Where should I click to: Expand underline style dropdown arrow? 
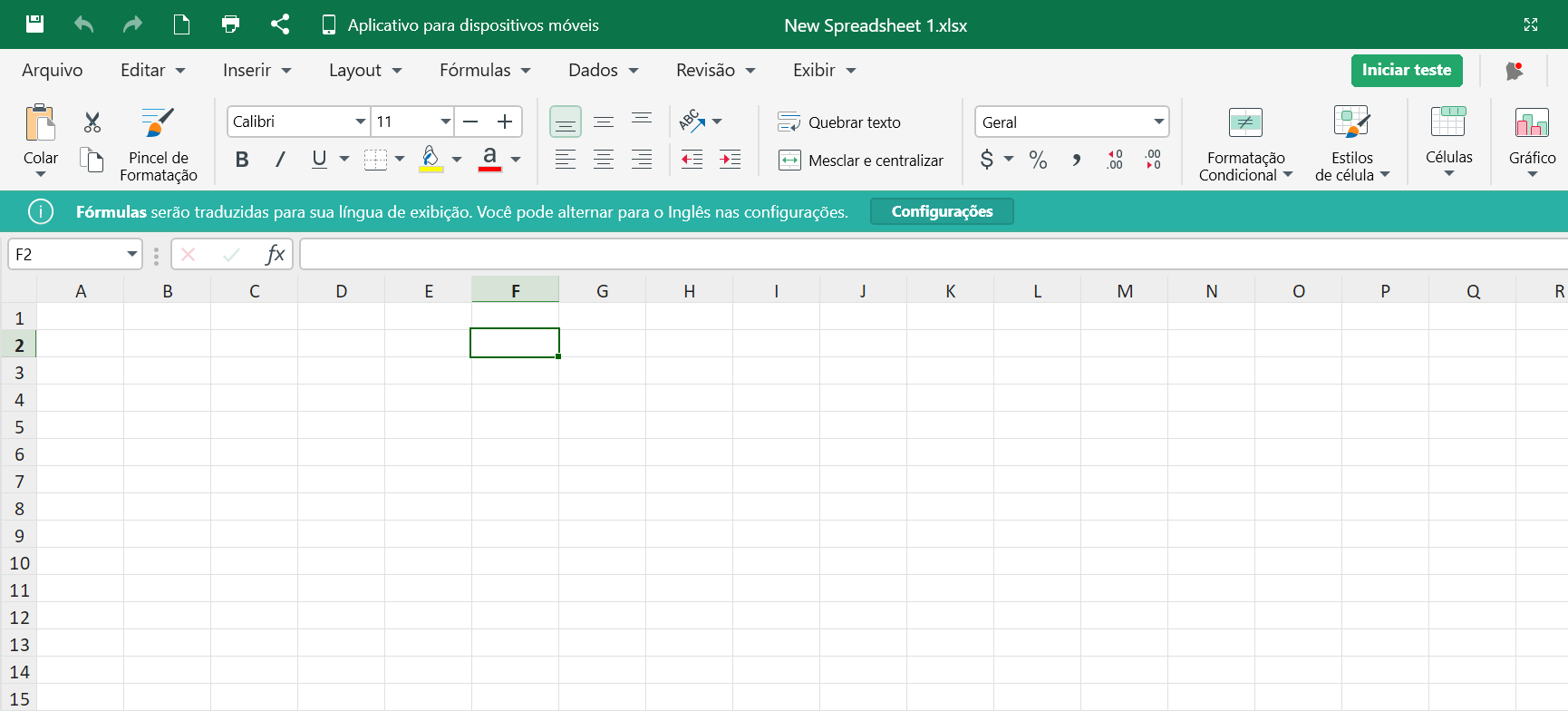[344, 159]
